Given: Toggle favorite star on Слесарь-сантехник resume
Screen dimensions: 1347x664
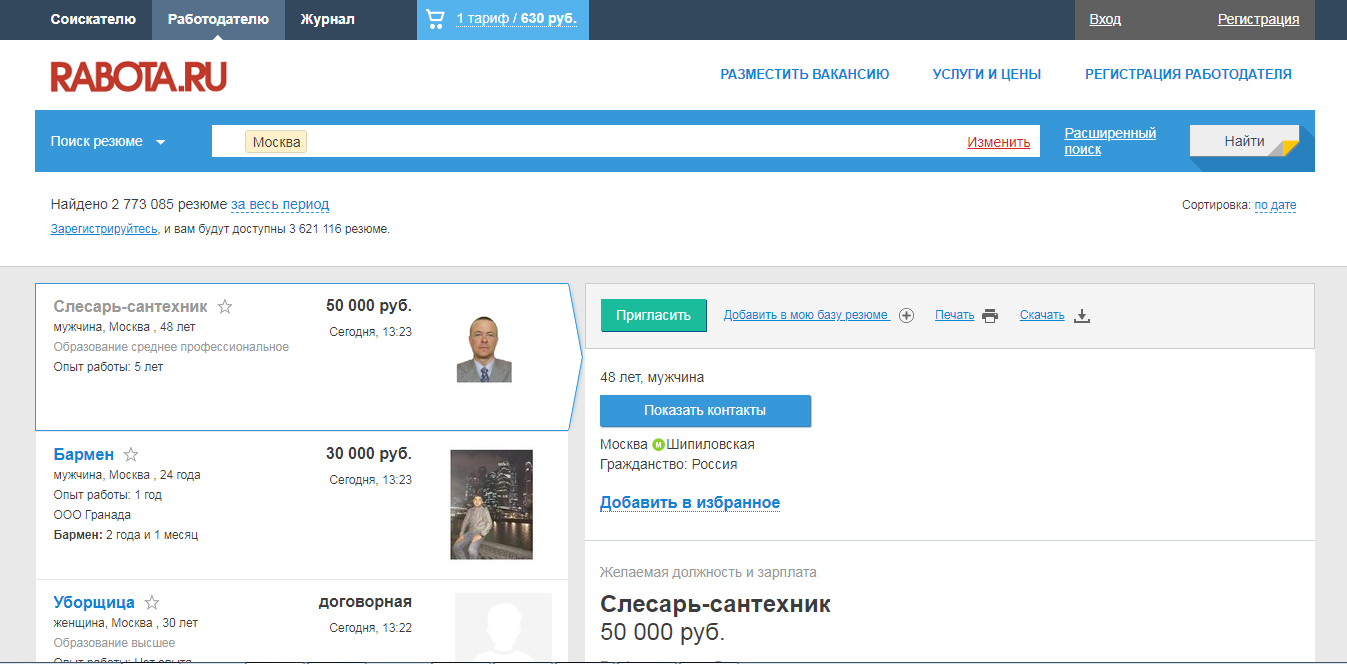Looking at the screenshot, I should click(225, 306).
